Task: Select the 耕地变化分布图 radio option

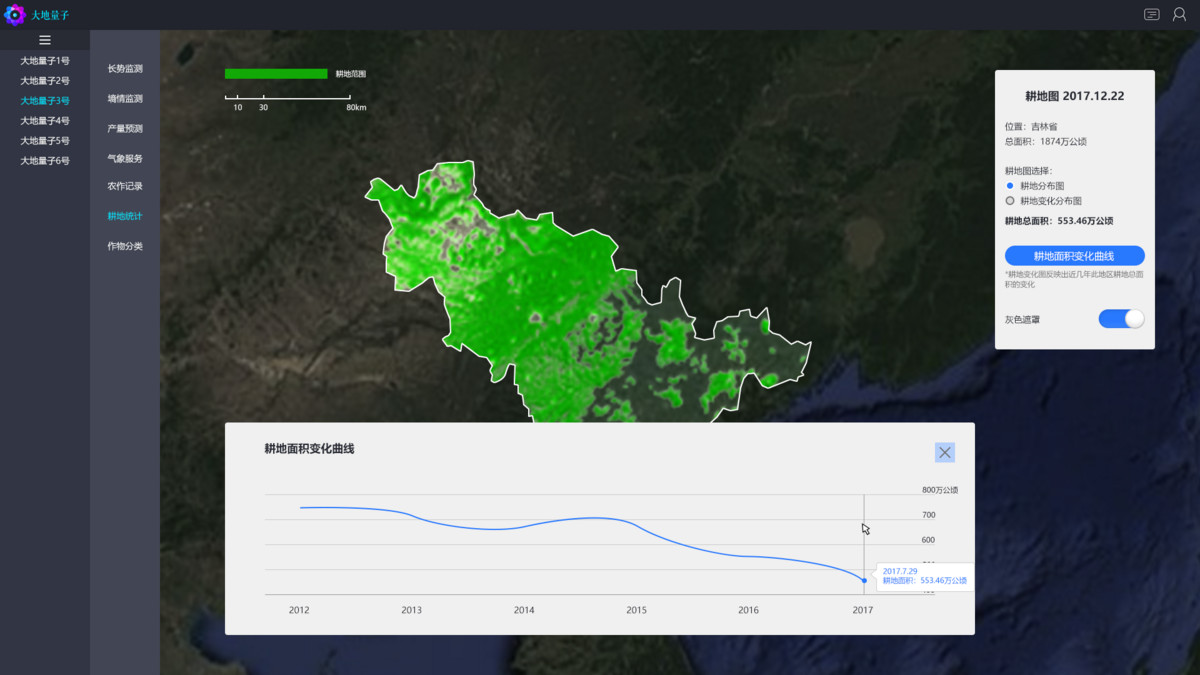Action: pos(1010,201)
